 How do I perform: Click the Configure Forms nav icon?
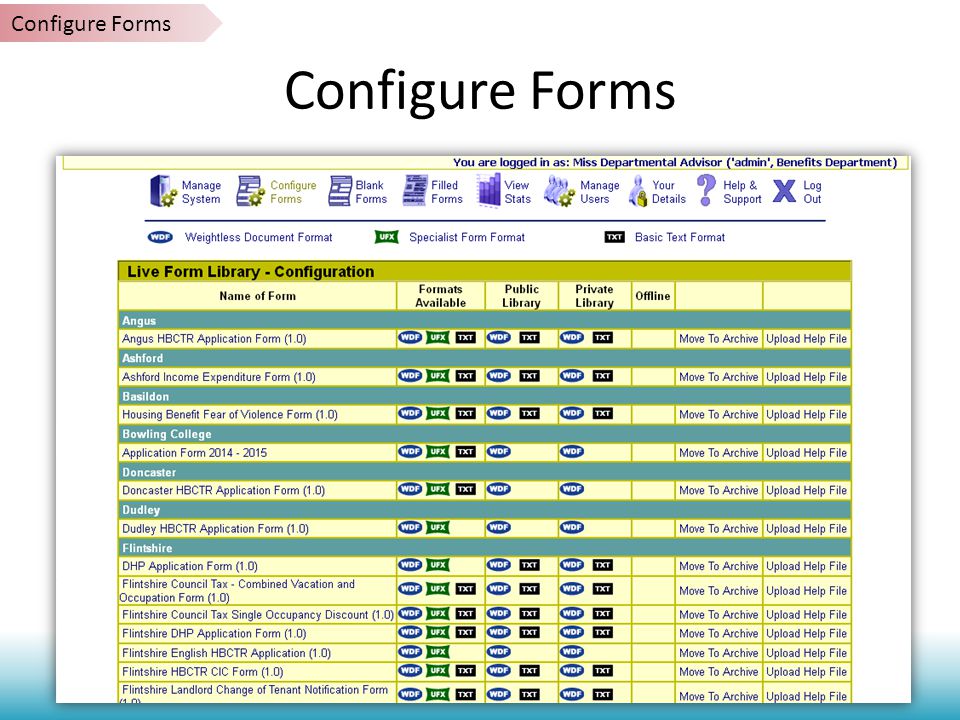point(250,191)
